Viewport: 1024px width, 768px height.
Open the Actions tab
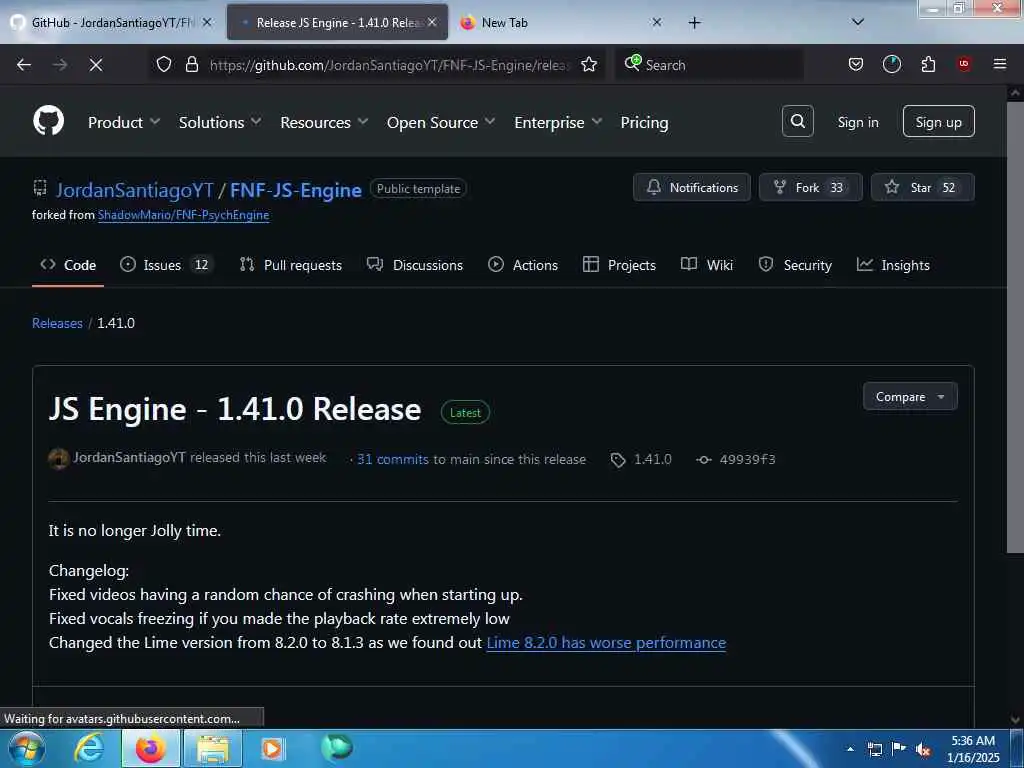523,265
